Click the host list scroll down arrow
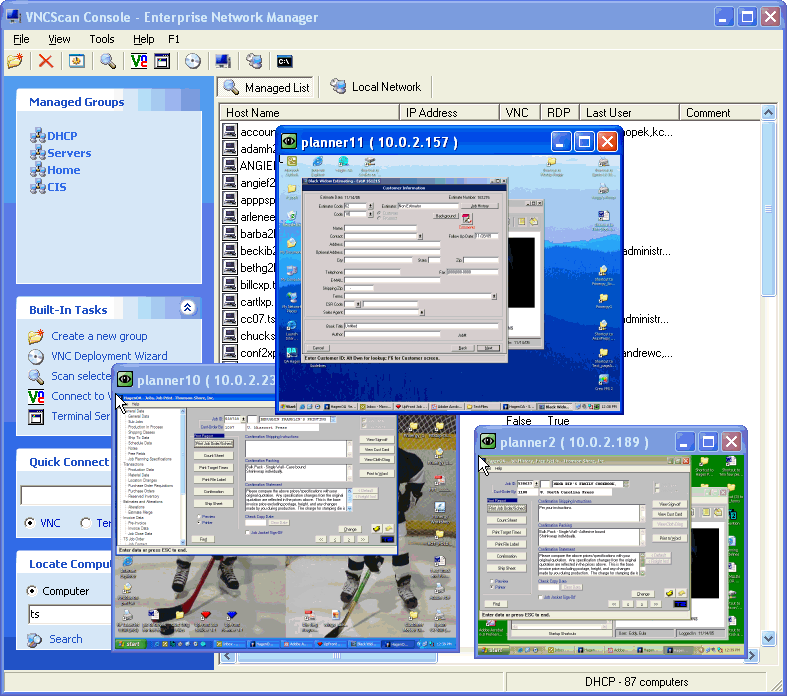Viewport: 787px width, 696px height. (x=768, y=638)
